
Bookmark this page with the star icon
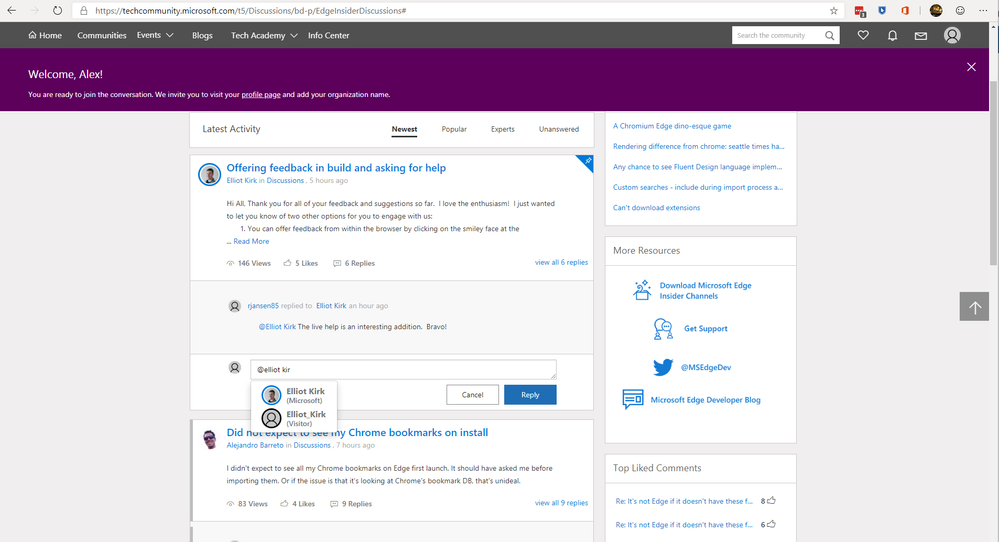pyautogui.click(x=833, y=10)
